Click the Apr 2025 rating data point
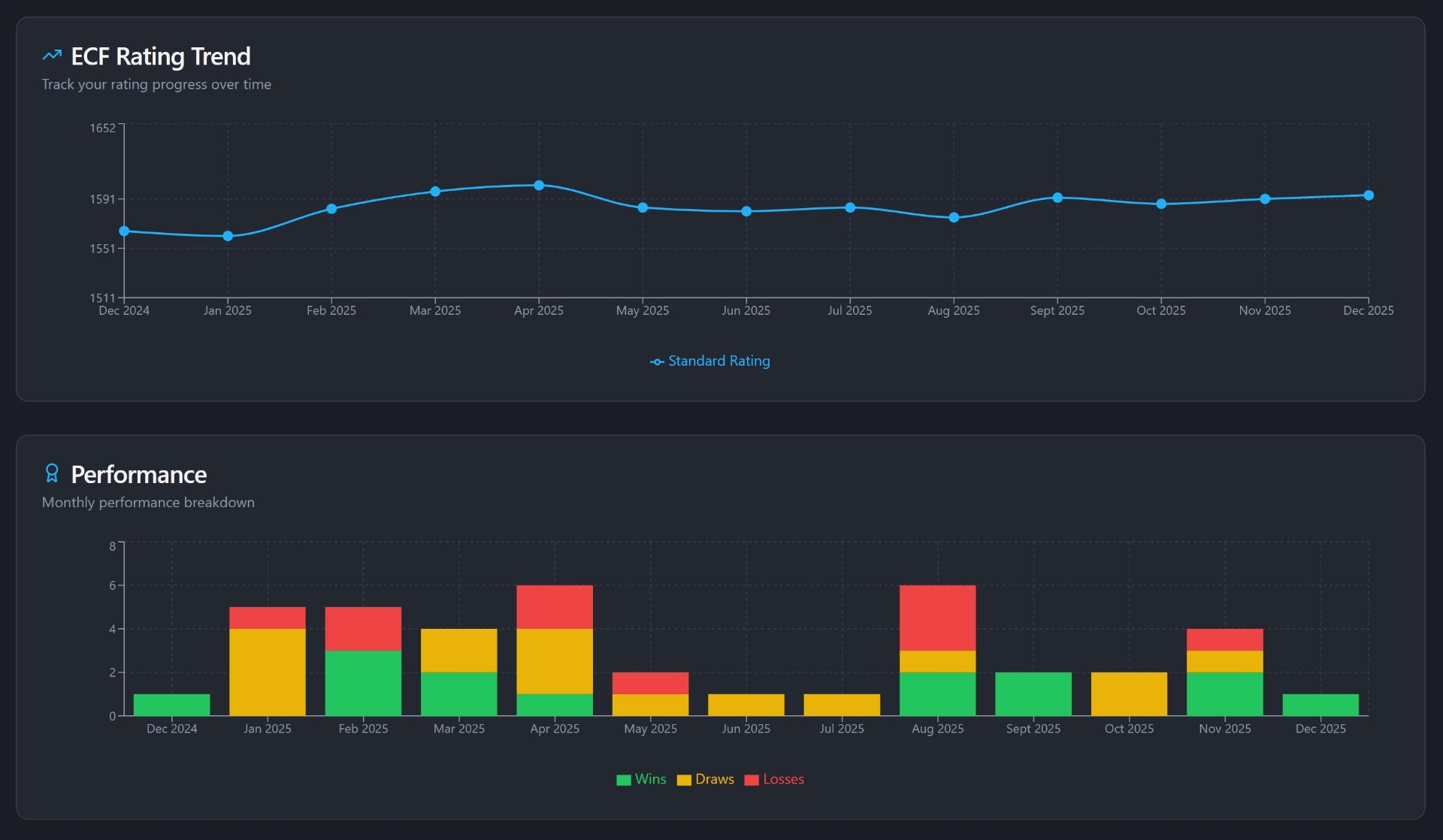The image size is (1443, 840). point(539,186)
